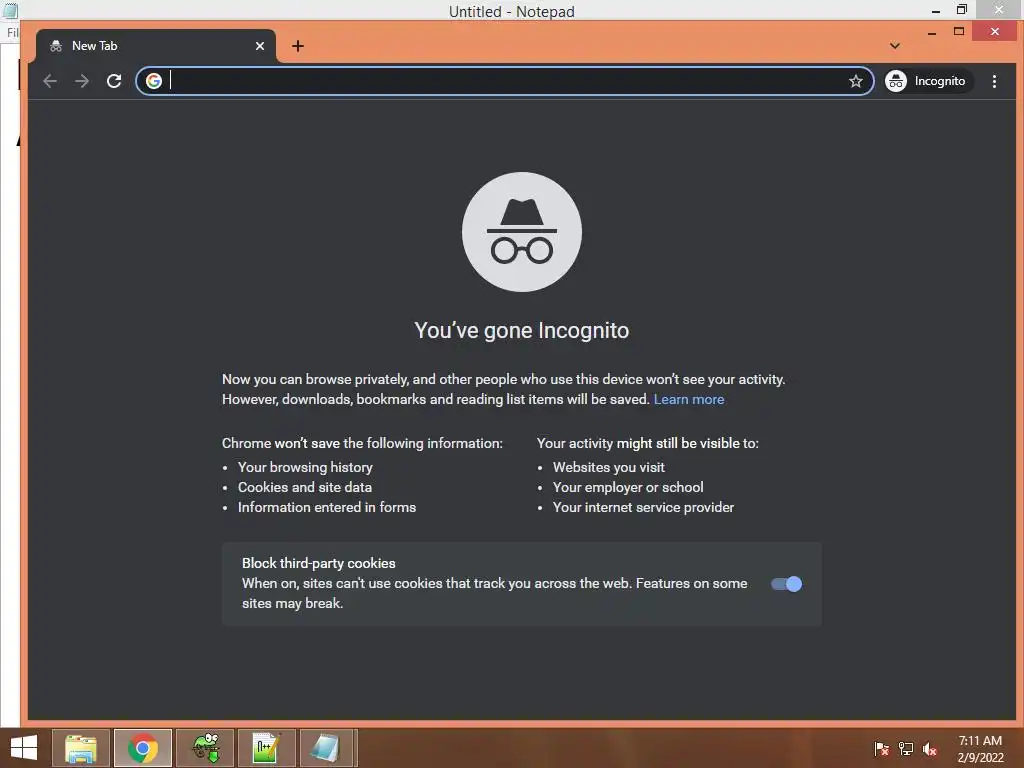
Task: Open the taskbar clock showing 7:11 AM
Action: click(x=980, y=749)
